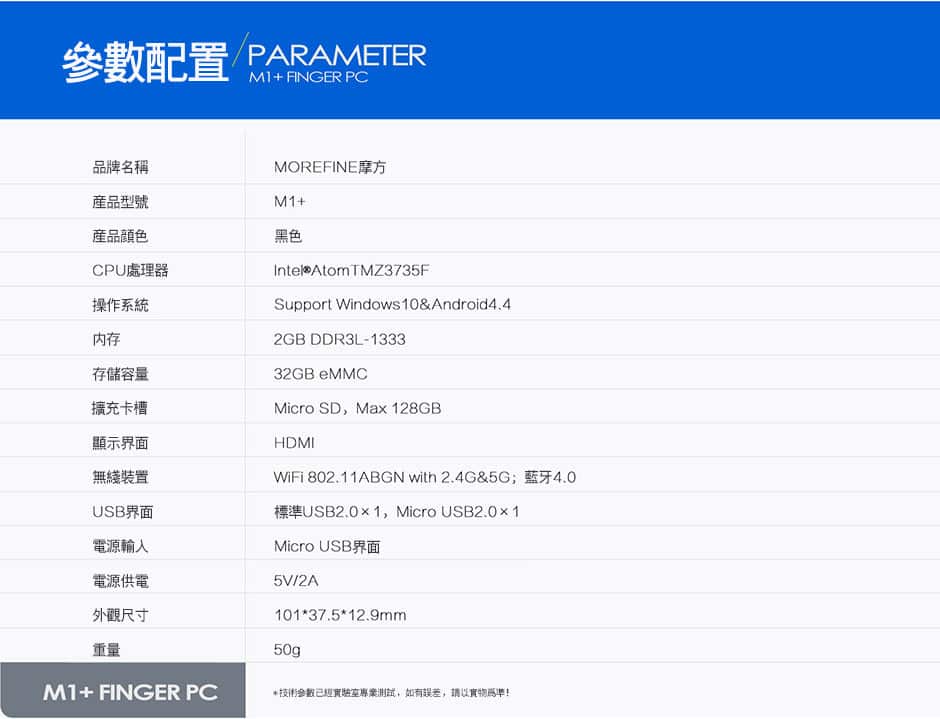This screenshot has height=719, width=940.
Task: Select the 品牌名稱 label
Action: click(x=120, y=167)
